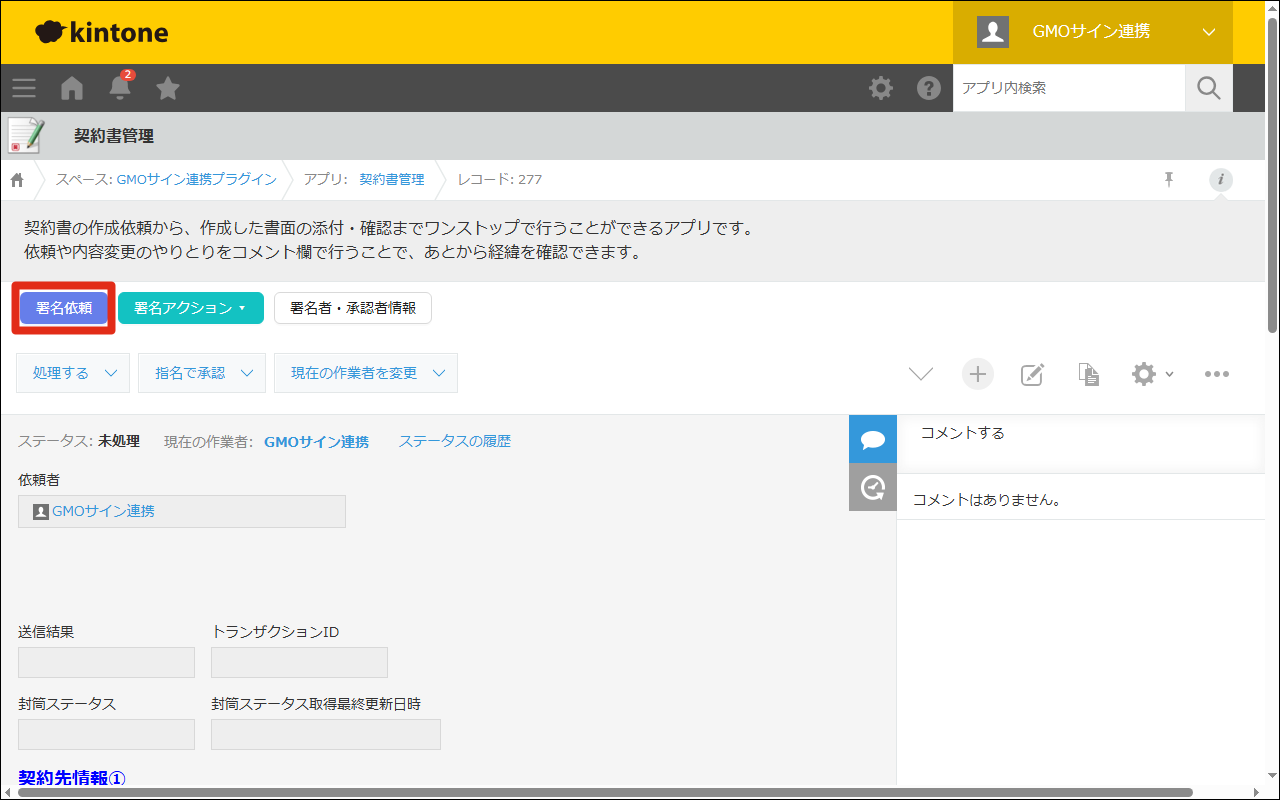The height and width of the screenshot is (800, 1280).
Task: Show the comments speech bubble tab
Action: point(873,439)
